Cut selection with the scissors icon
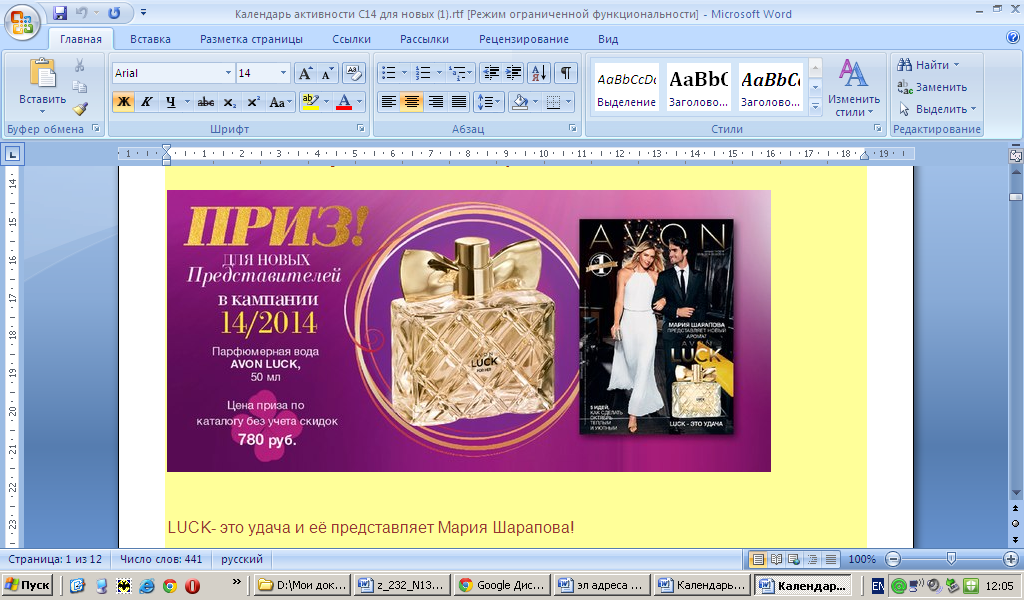This screenshot has height=600, width=1024. (x=80, y=65)
